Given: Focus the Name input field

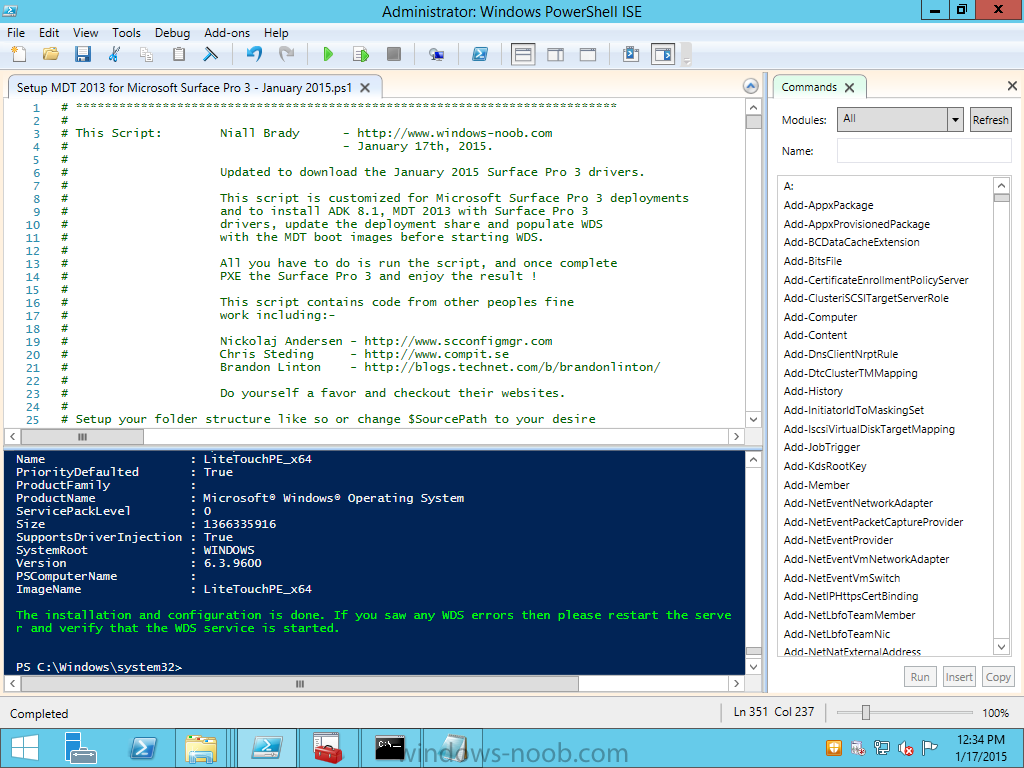Looking at the screenshot, I should pyautogui.click(x=924, y=151).
